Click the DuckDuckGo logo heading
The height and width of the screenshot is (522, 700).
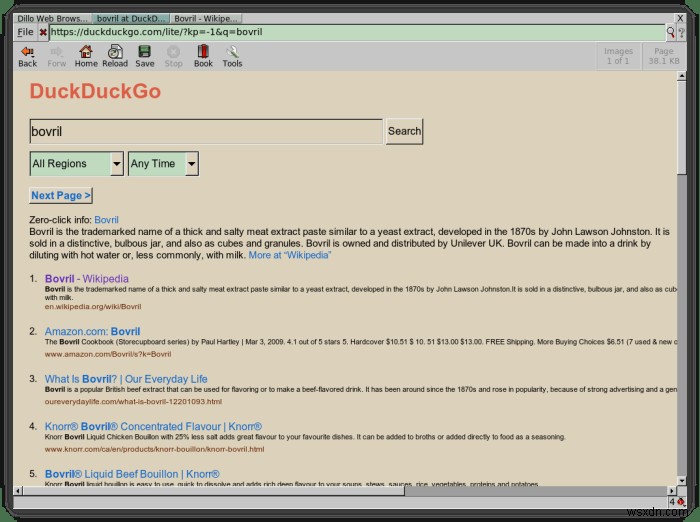tap(95, 92)
